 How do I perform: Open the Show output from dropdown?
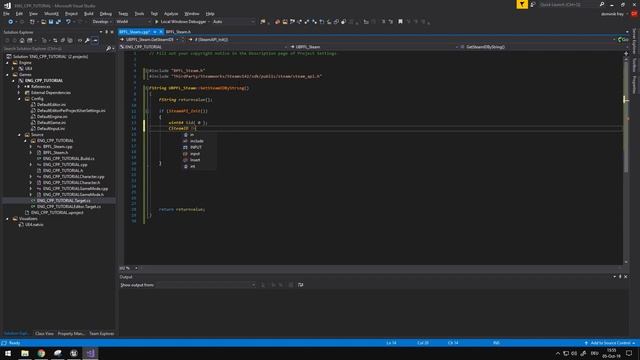tap(206, 285)
